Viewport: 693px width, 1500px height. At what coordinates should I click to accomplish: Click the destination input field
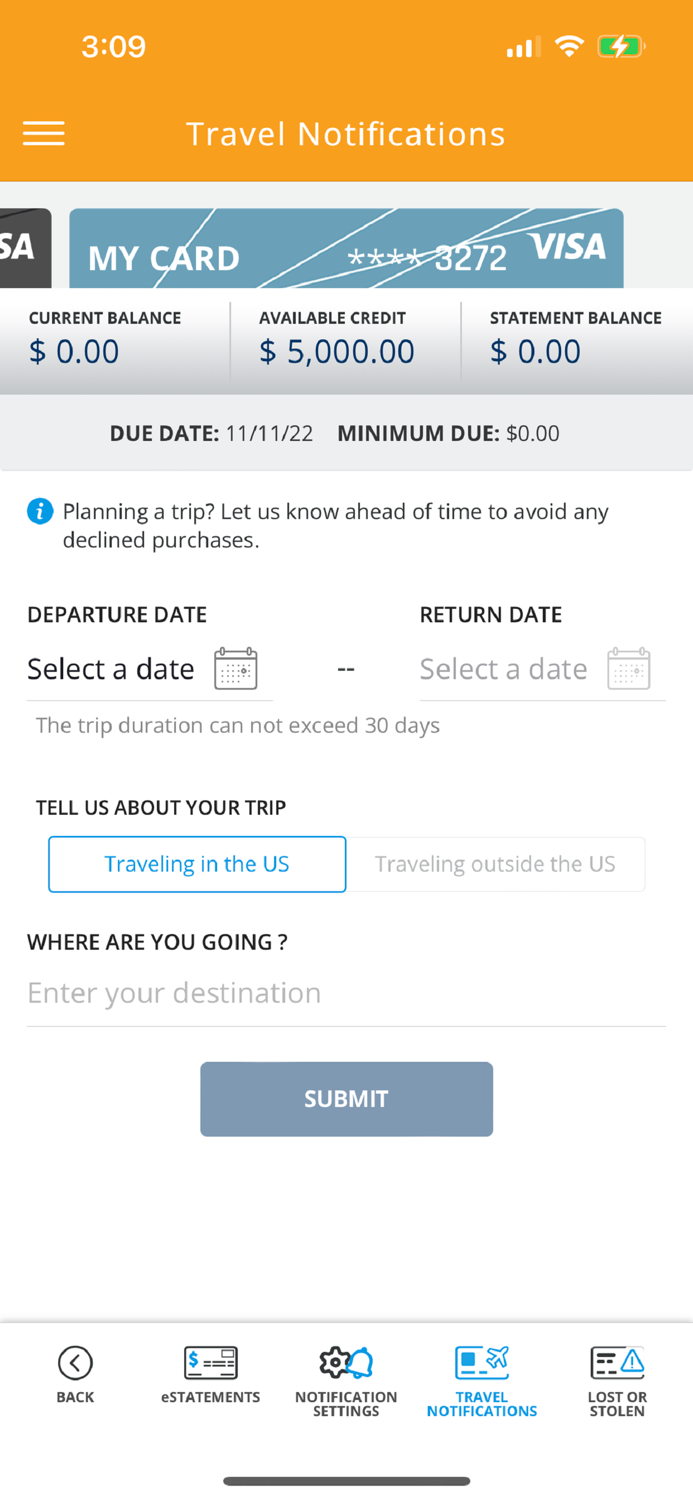click(x=346, y=993)
